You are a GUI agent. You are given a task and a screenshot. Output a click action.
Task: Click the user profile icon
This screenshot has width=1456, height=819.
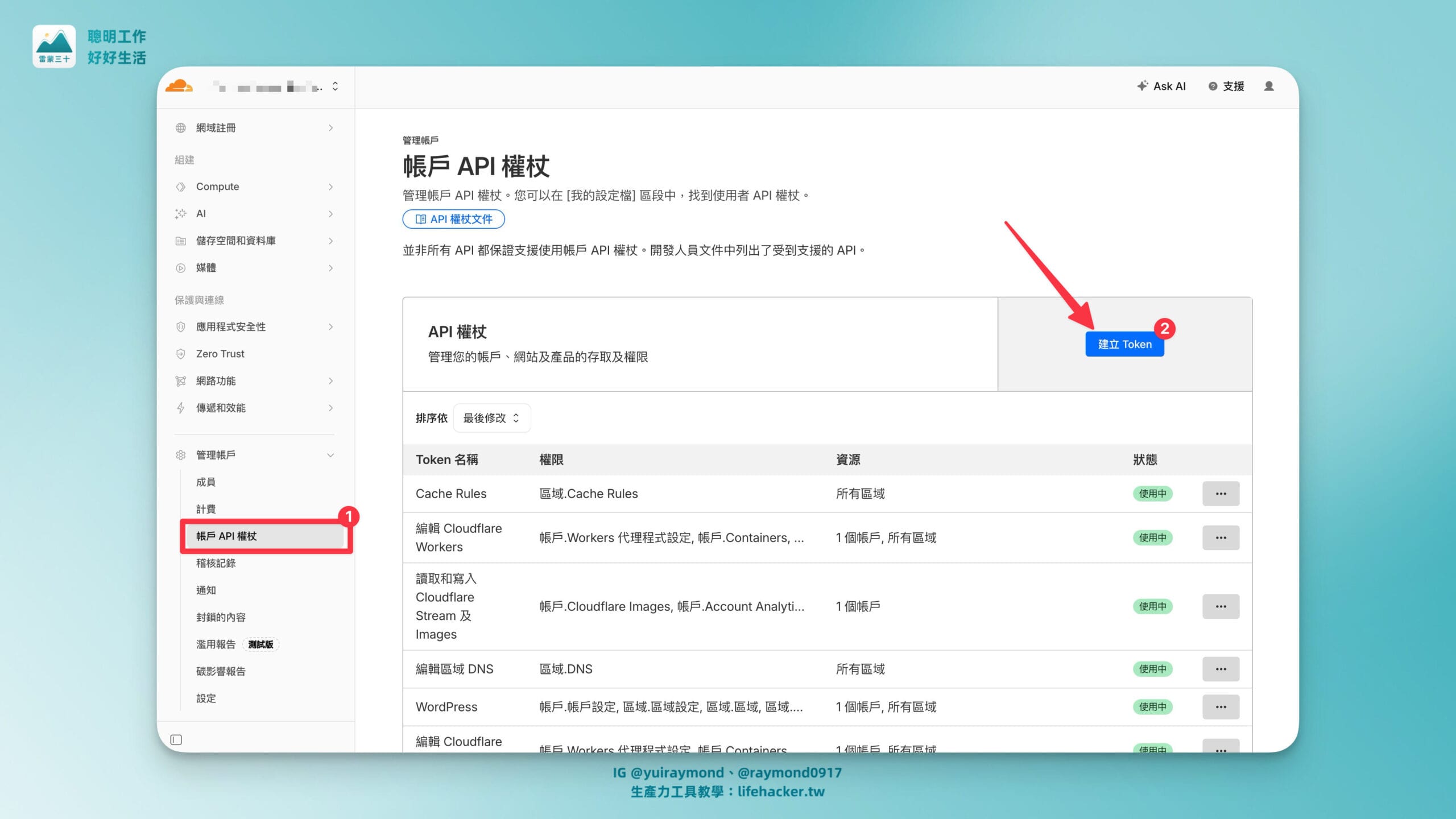point(1269,86)
